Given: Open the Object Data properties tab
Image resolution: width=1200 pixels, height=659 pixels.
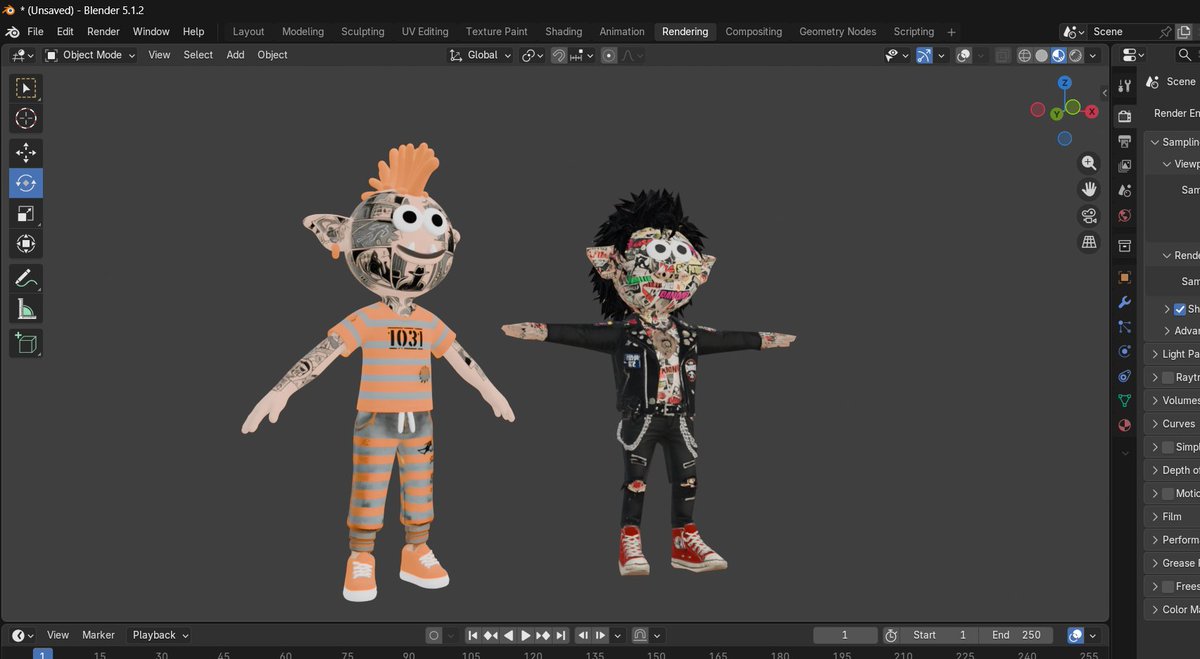Looking at the screenshot, I should point(1125,400).
